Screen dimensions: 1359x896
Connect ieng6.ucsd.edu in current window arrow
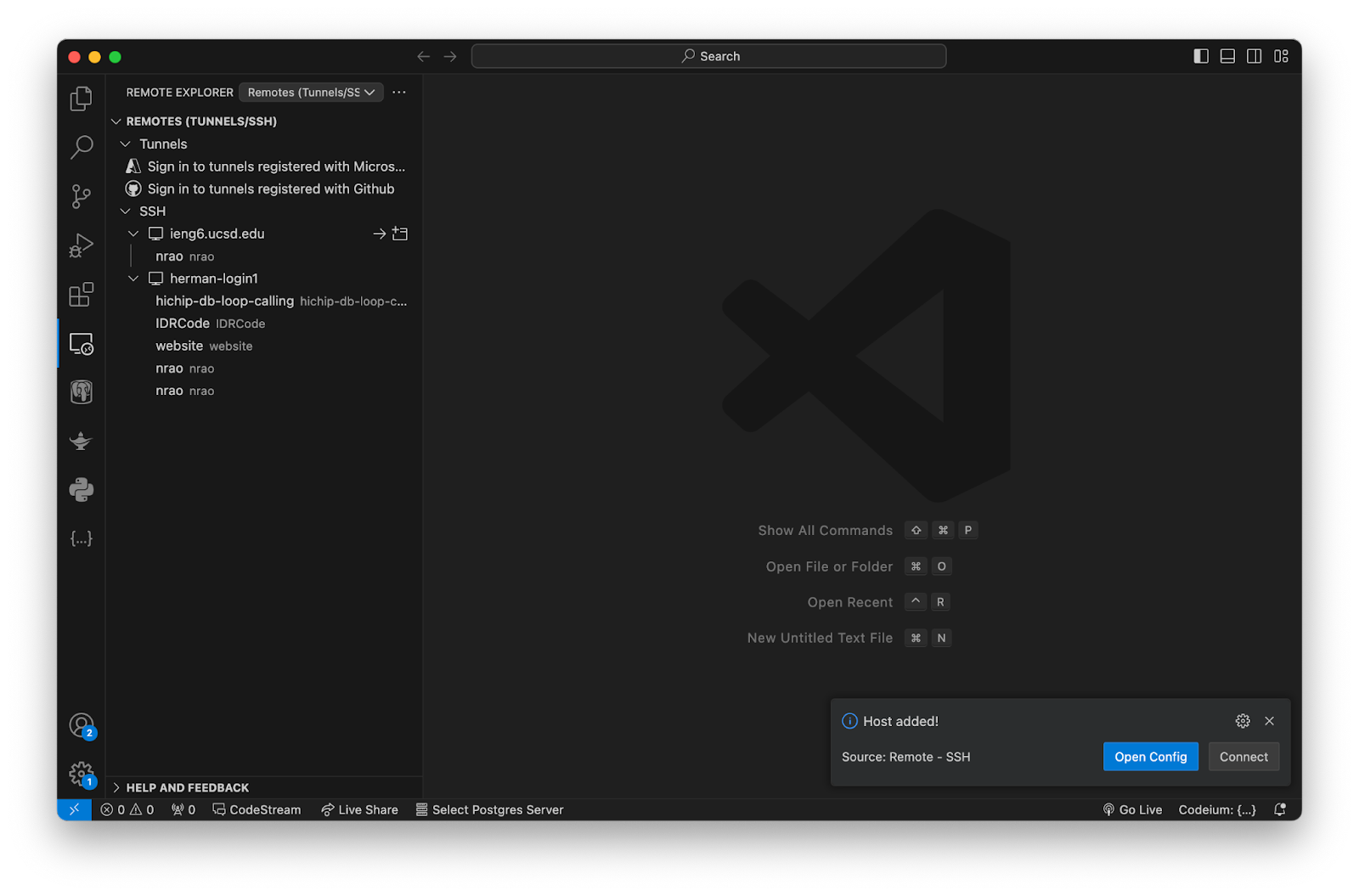click(x=379, y=234)
